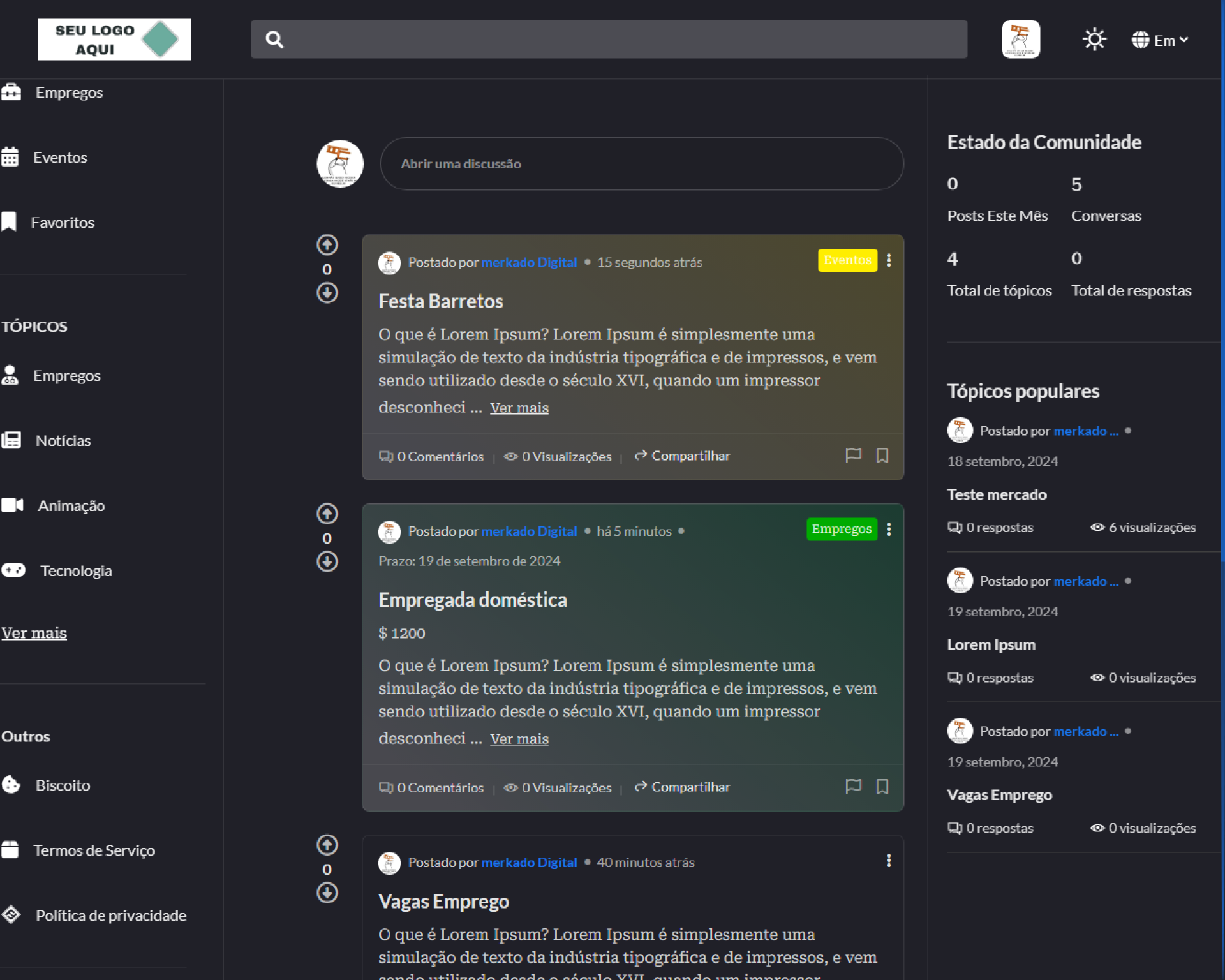Image resolution: width=1225 pixels, height=980 pixels.
Task: Open Favoritos in the sidebar
Action: 63,222
